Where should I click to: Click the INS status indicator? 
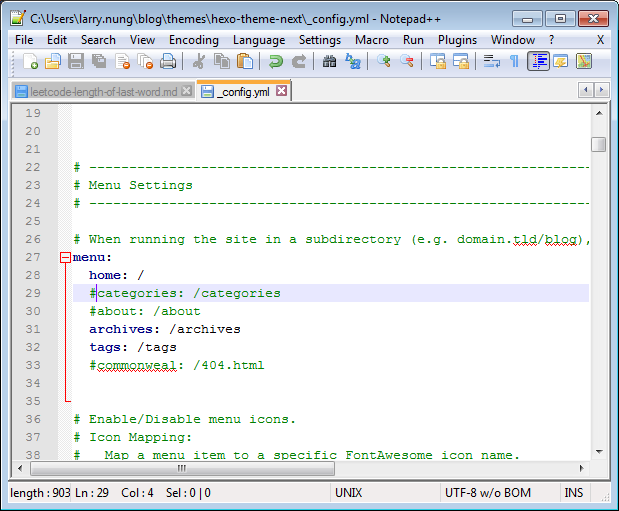(574, 493)
